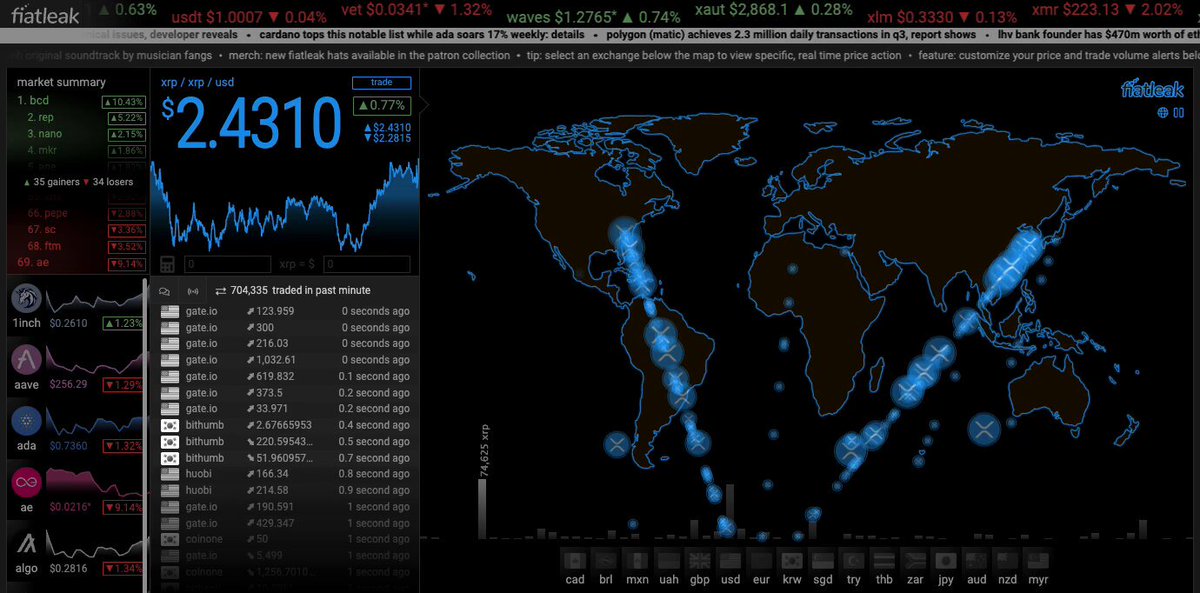Click the huobi trade of 214.58
This screenshot has height=593, width=1200.
(285, 490)
